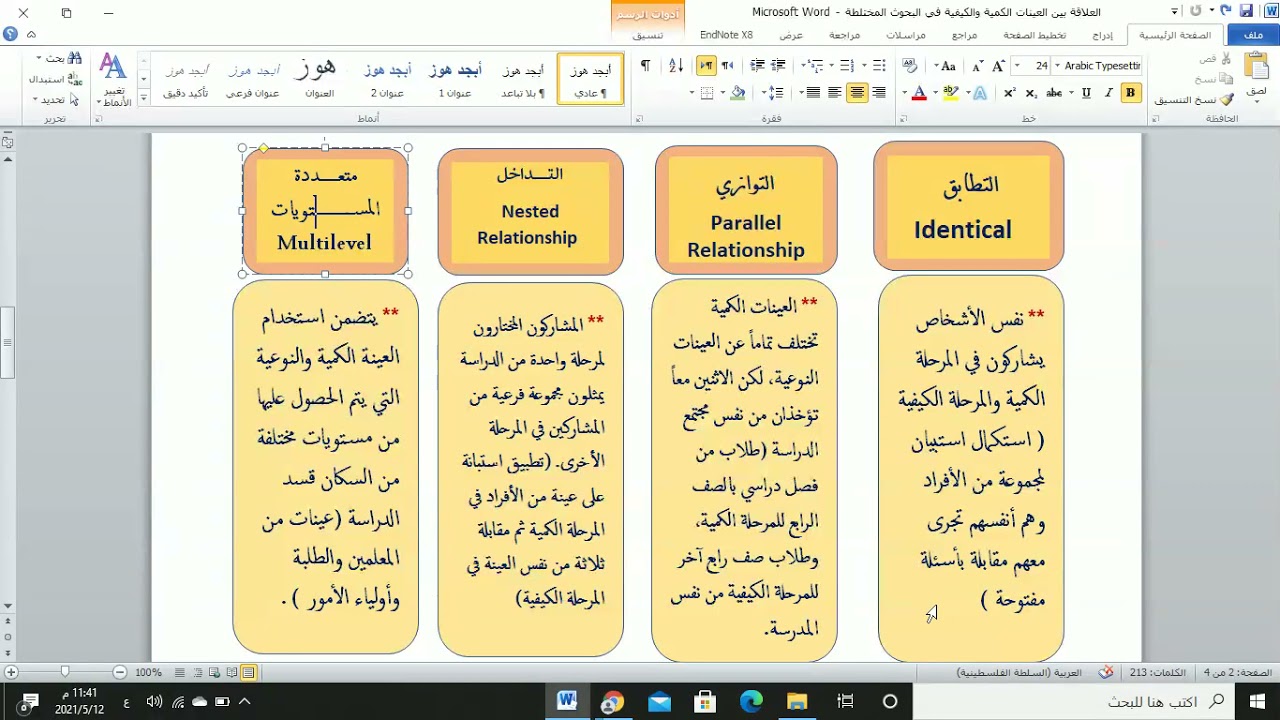This screenshot has width=1280, height=720.
Task: Click the zoom out minus button
Action: (120, 673)
